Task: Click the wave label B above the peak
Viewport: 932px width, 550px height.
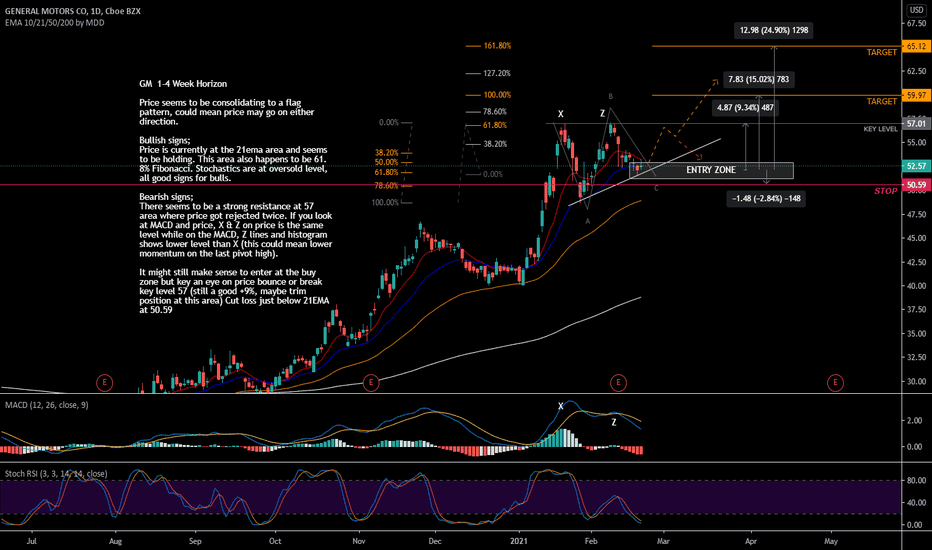Action: (610, 96)
